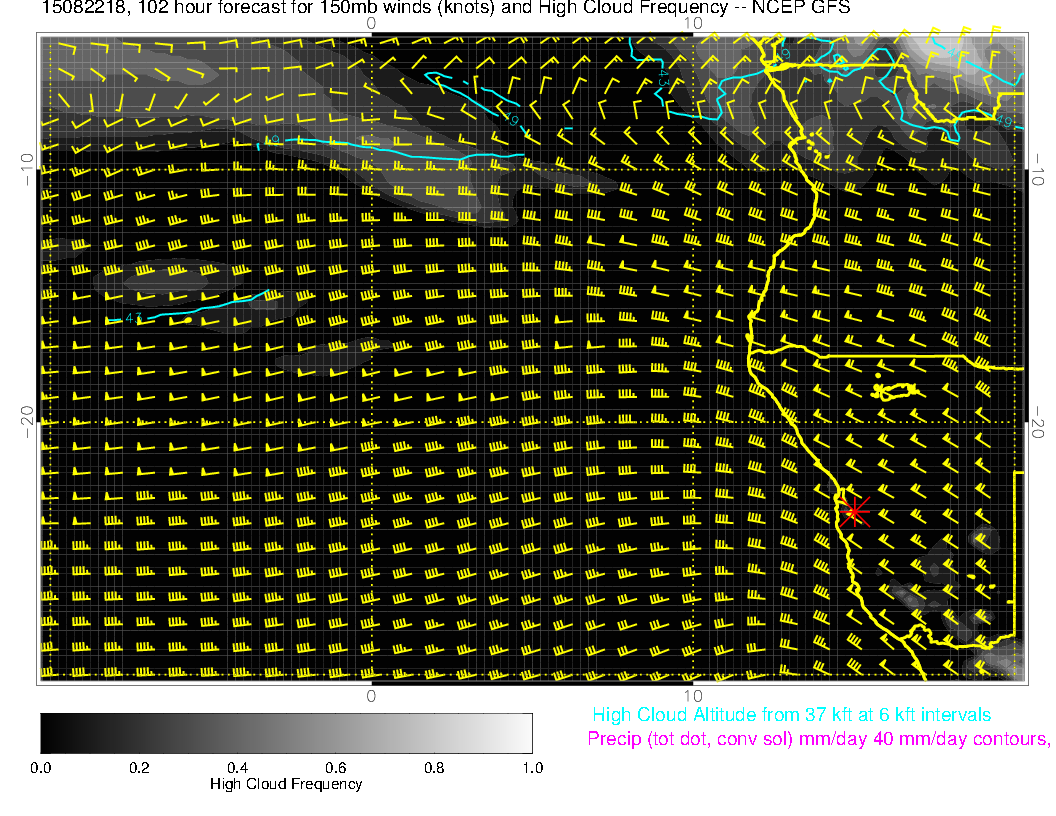Click the right axis latitude label -10

(x=1040, y=168)
